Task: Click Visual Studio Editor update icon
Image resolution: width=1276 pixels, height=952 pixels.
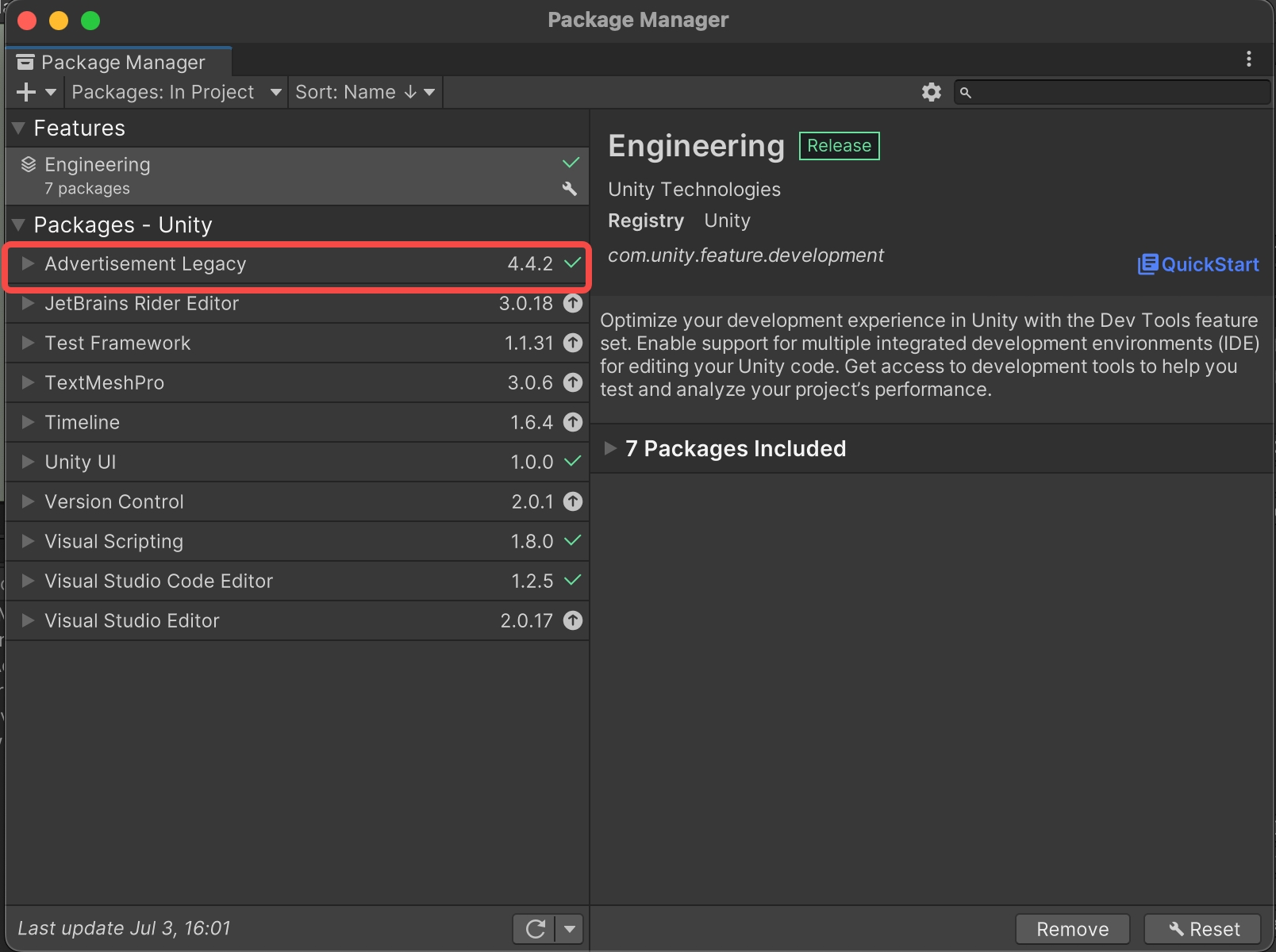Action: click(573, 620)
